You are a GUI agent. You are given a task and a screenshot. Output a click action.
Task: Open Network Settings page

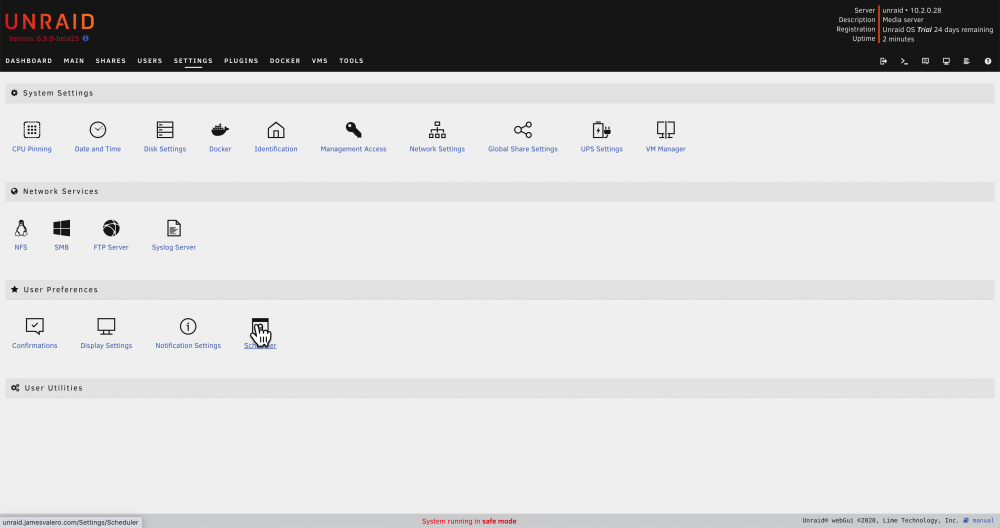coord(437,136)
